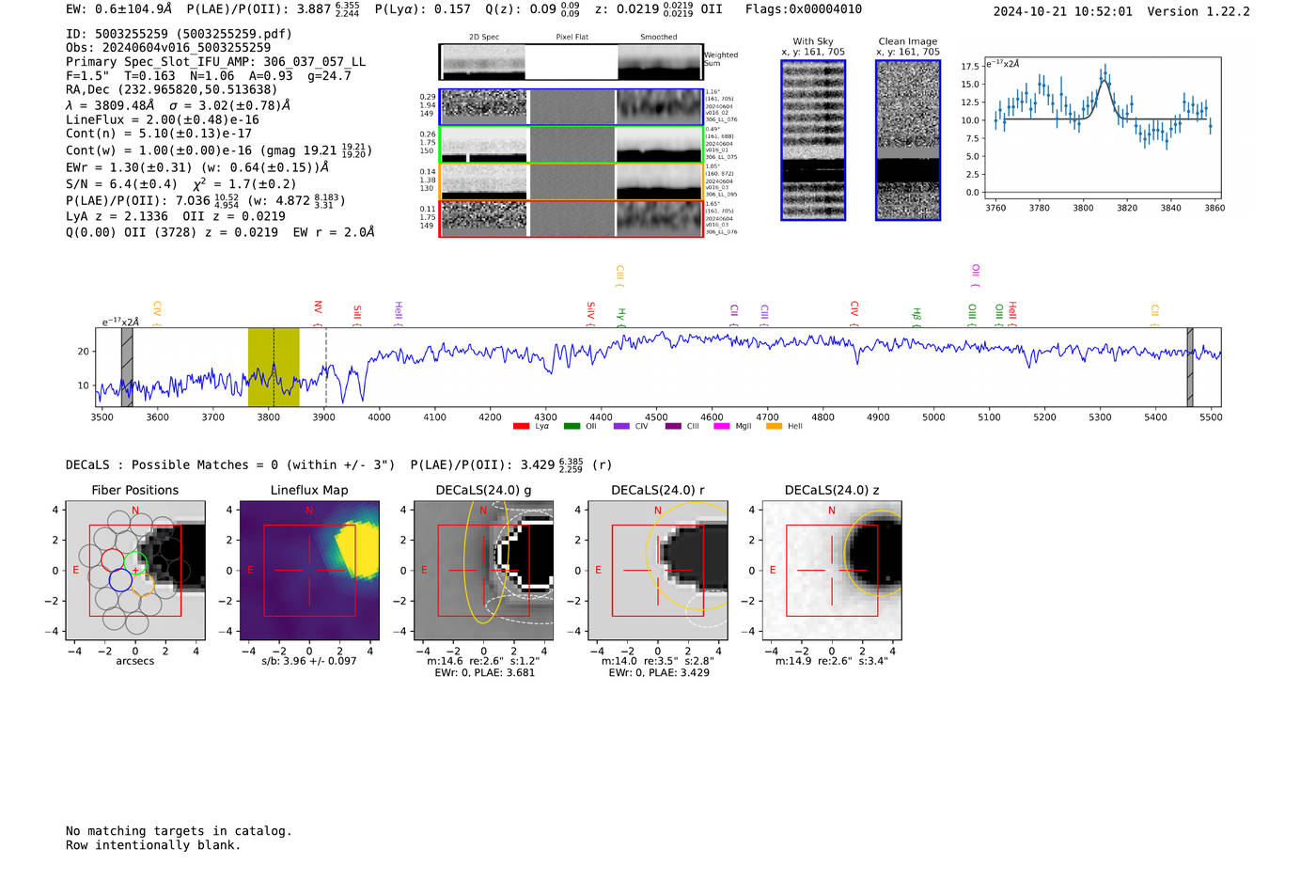Open the With Sky cutout image
The width and height of the screenshot is (1316, 896).
click(x=813, y=140)
